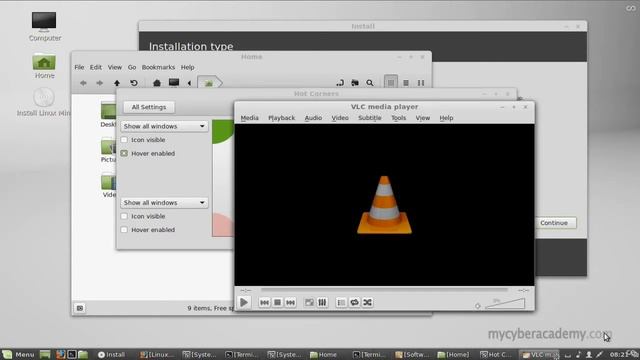Click file manager Computer toolbar icon

174,83
